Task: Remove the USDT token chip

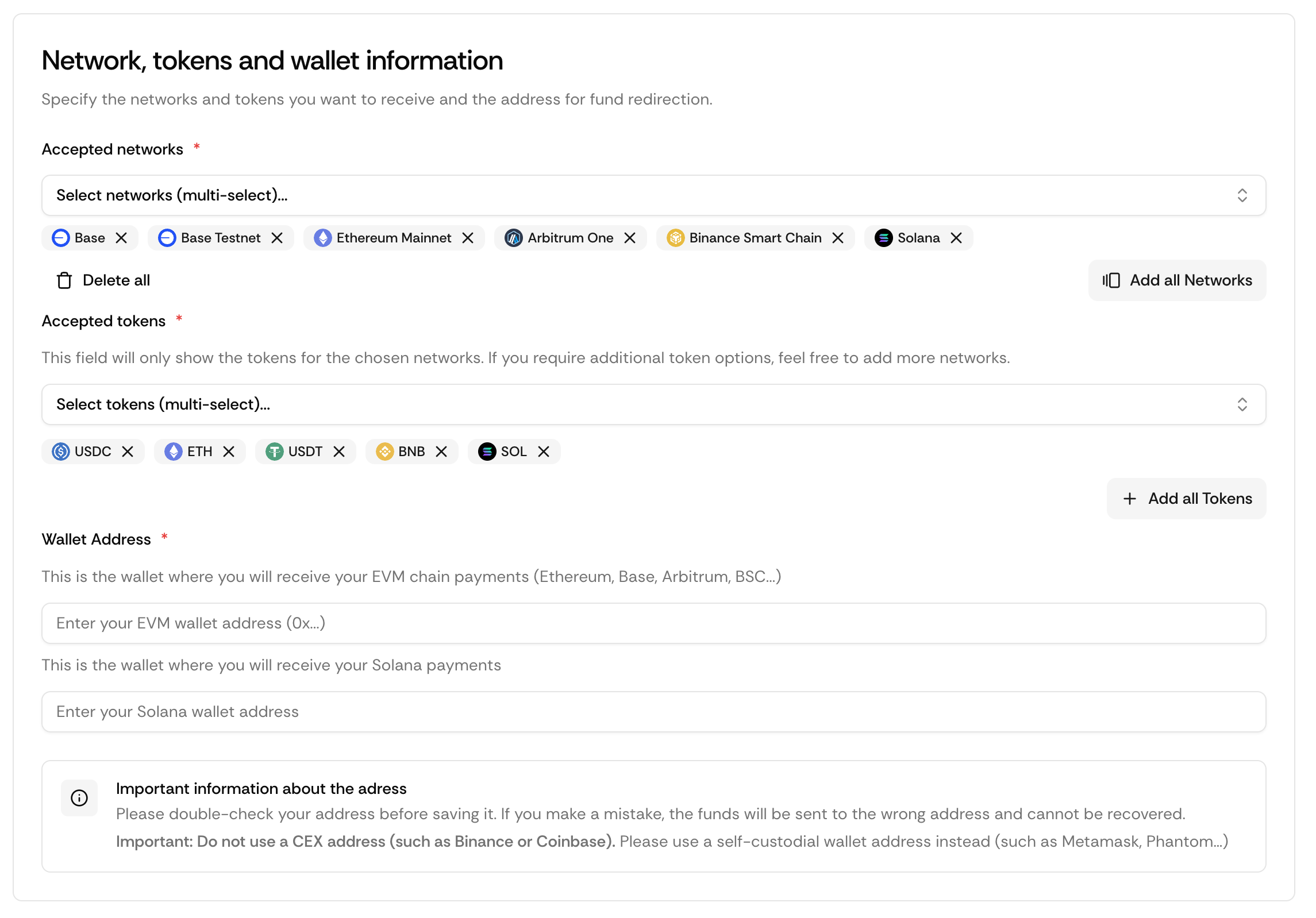Action: (x=339, y=452)
